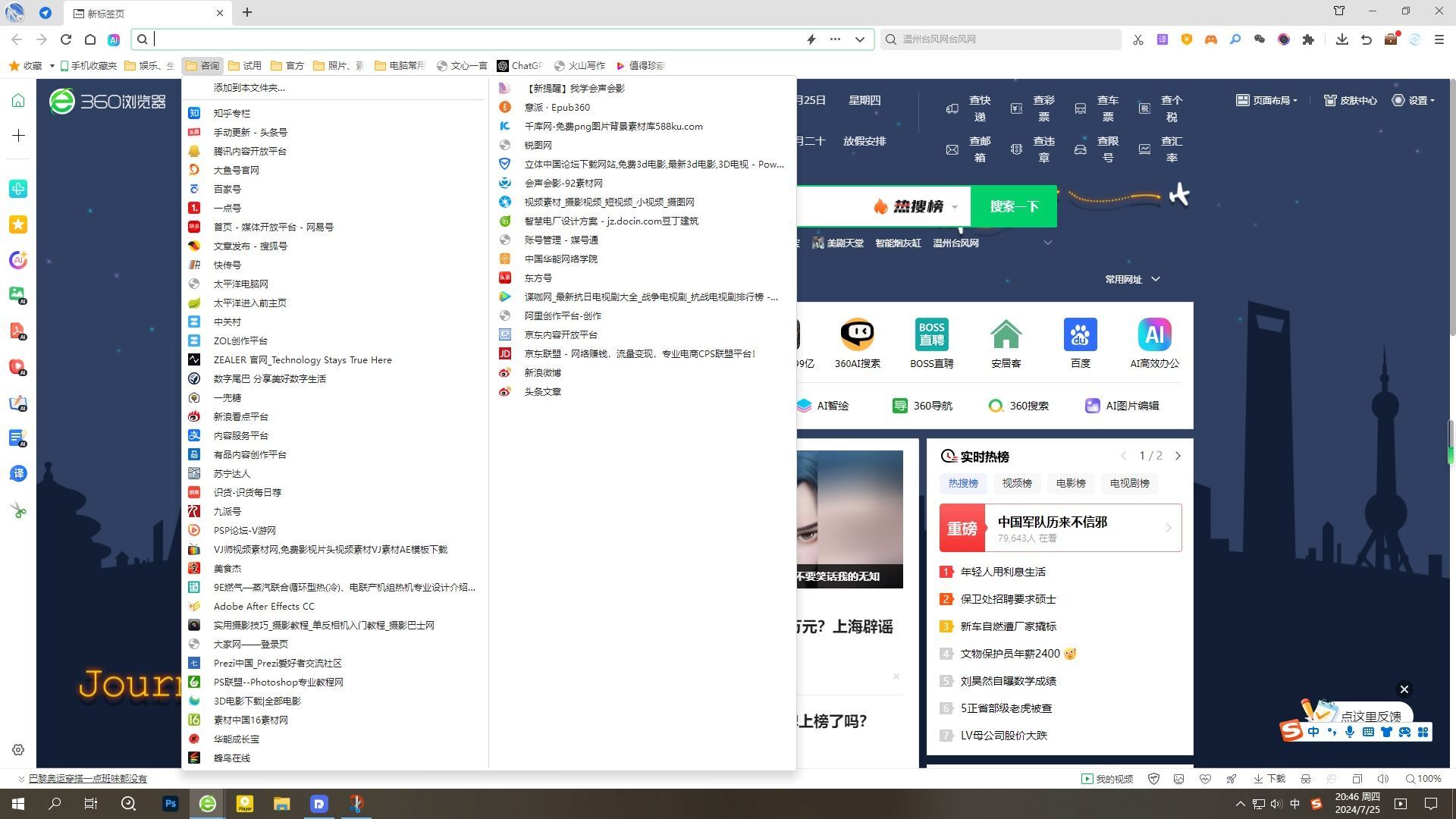This screenshot has width=1456, height=819.
Task: Open 京东内容开放平台 bookmark
Action: click(560, 334)
